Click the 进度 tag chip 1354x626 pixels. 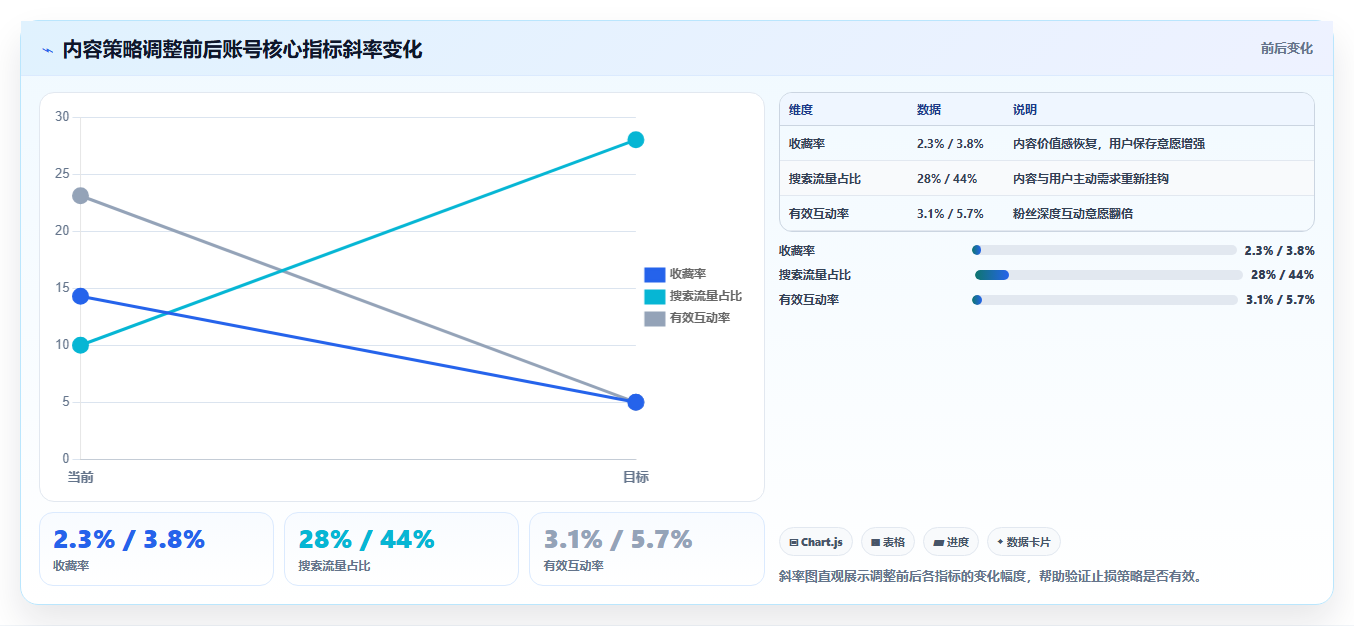[x=951, y=542]
